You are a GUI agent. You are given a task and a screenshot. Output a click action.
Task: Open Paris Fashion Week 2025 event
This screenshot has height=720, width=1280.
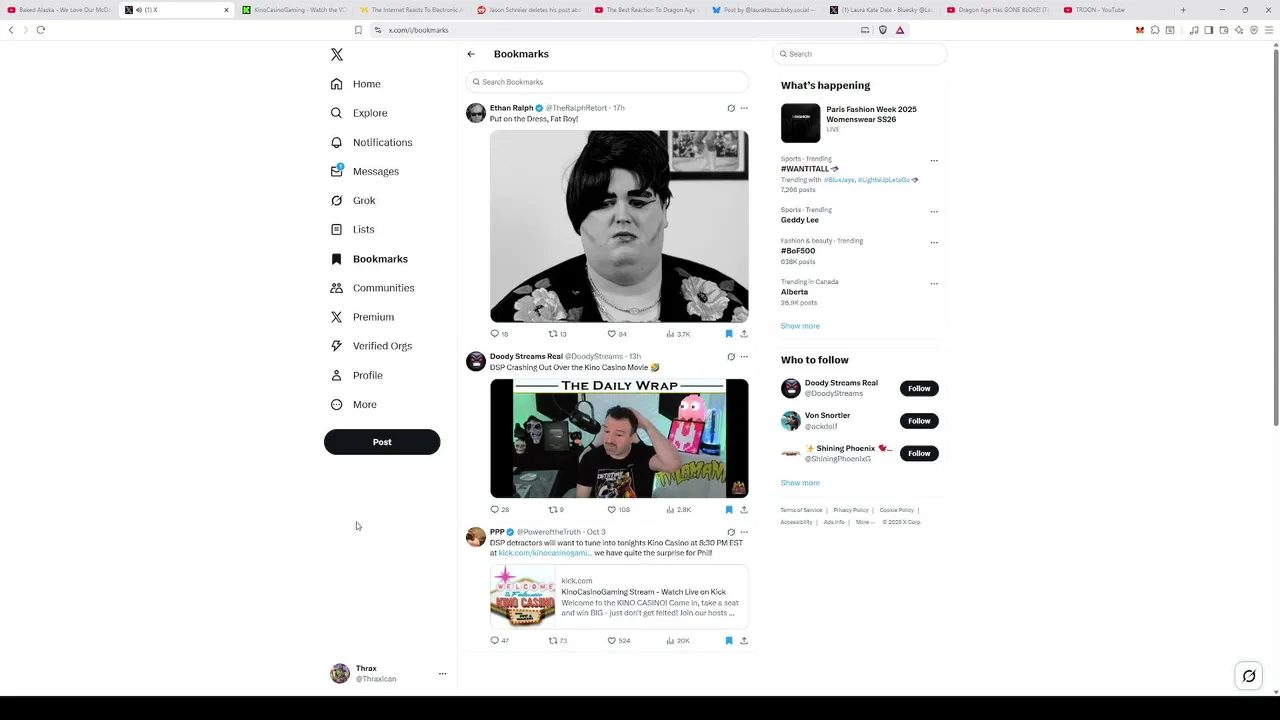coord(860,122)
